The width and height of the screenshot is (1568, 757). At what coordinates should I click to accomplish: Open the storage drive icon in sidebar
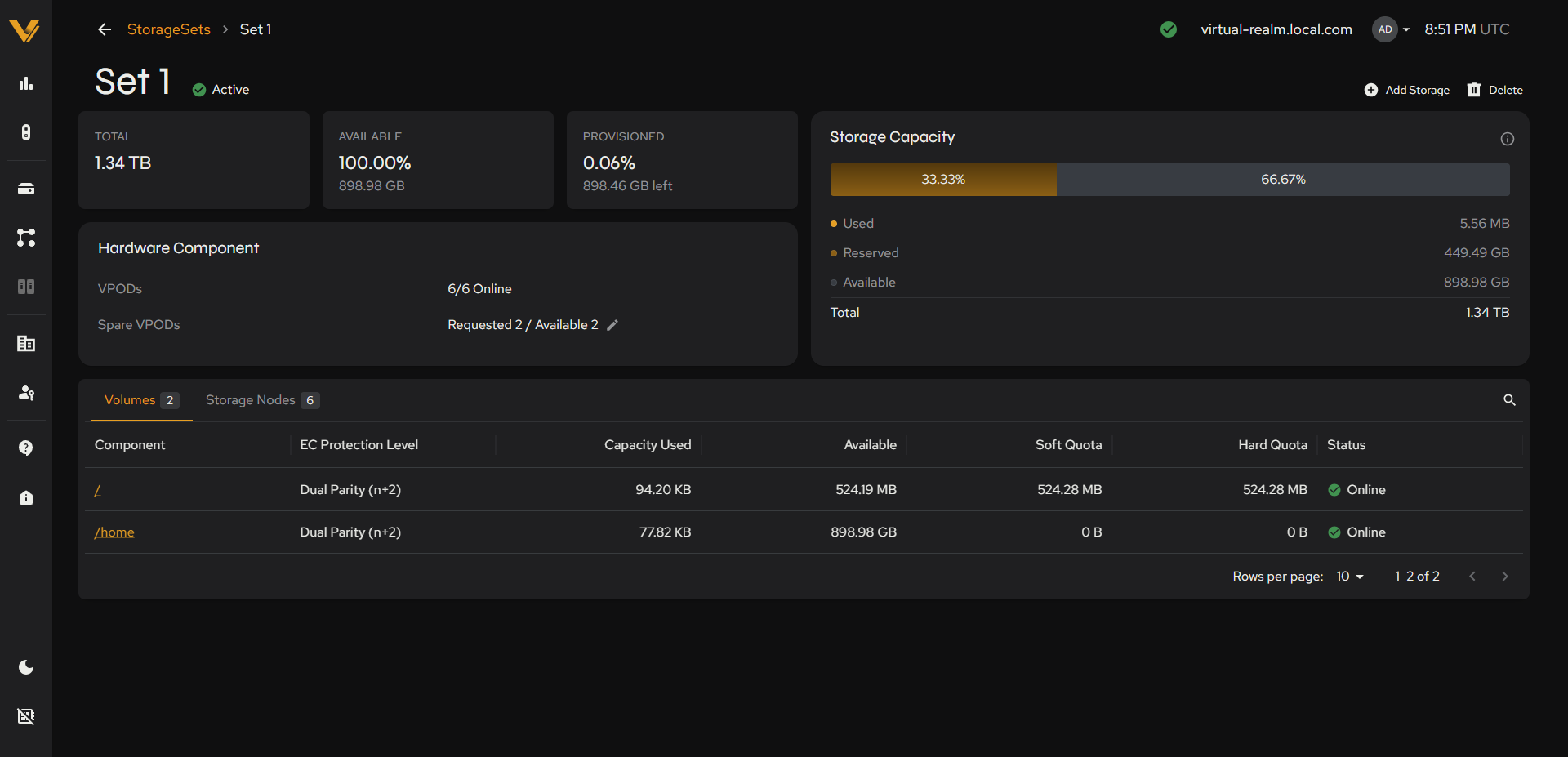pyautogui.click(x=26, y=189)
